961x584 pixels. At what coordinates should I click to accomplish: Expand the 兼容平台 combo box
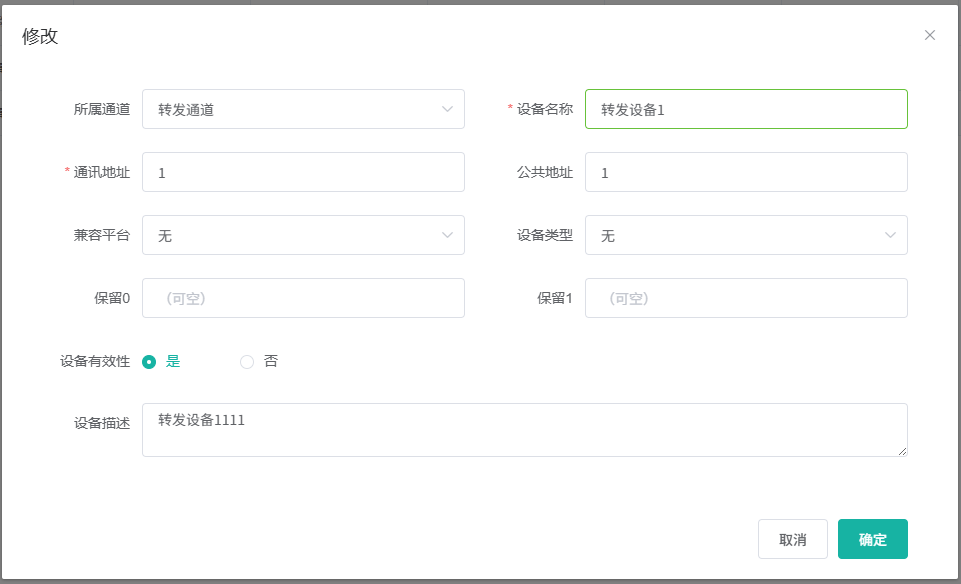[290, 235]
